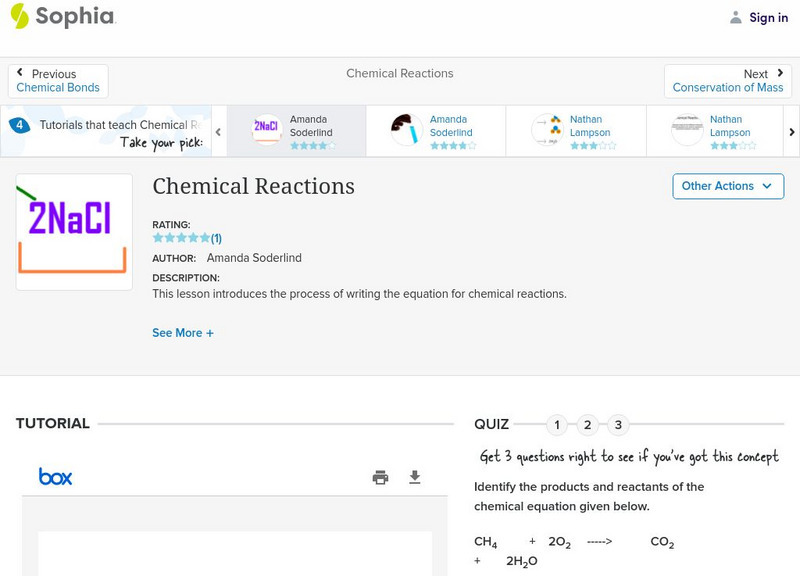Click the print icon in the Box viewer
Screen dimensions: 800x576
tap(380, 477)
